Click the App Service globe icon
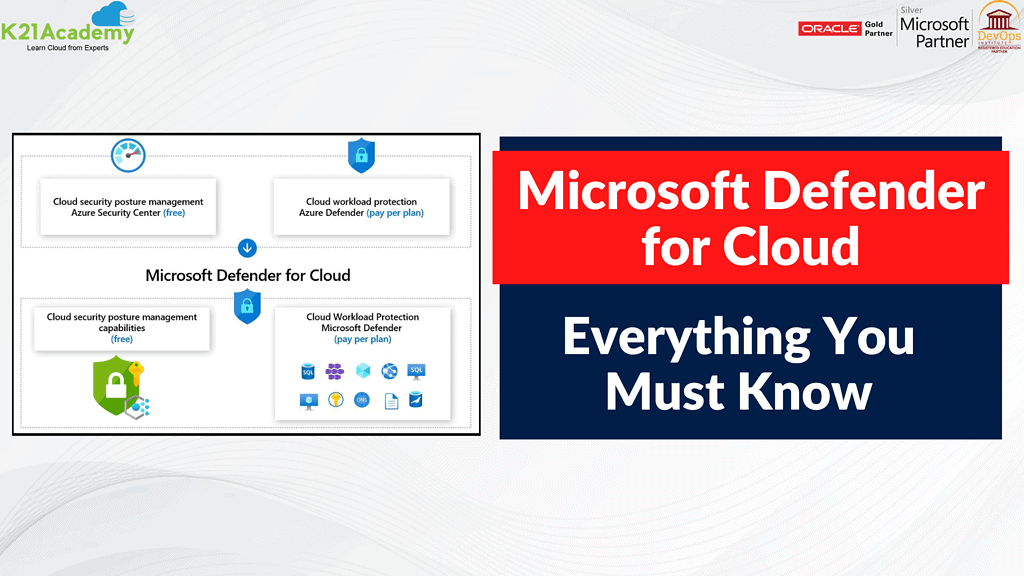This screenshot has height=576, width=1024. point(388,370)
